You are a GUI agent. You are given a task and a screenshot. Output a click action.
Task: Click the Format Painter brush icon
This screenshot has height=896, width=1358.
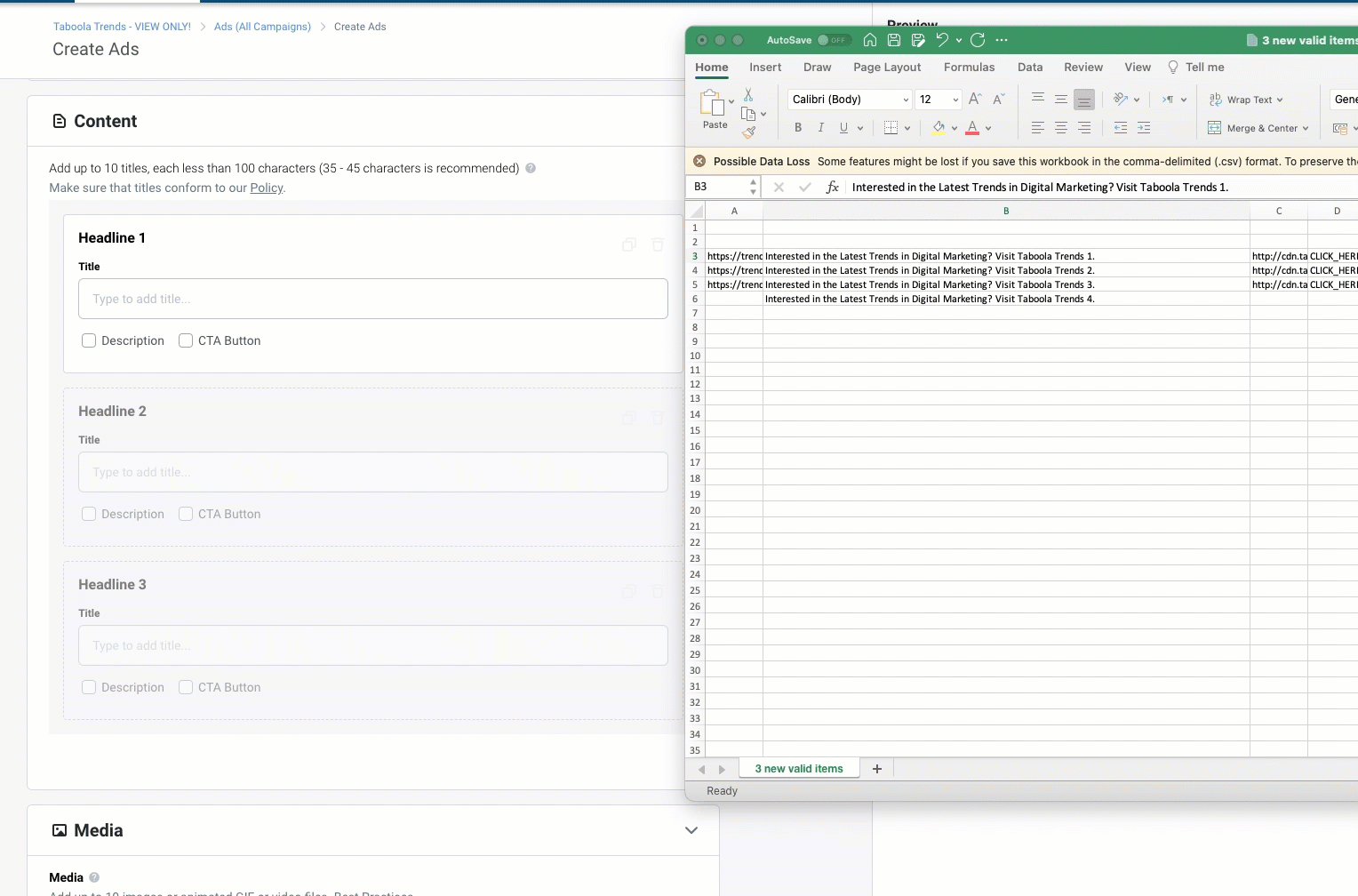tap(749, 132)
